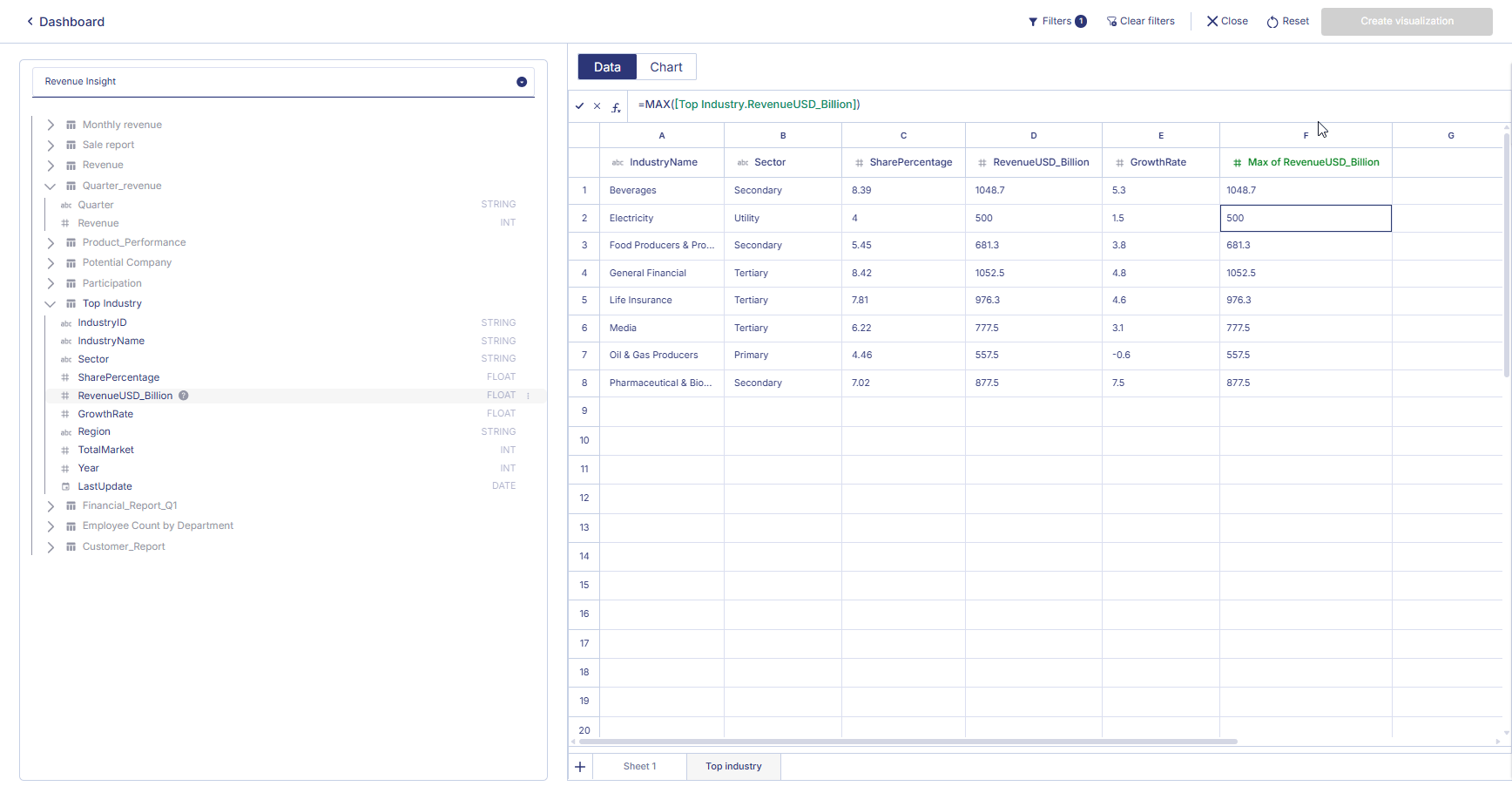This screenshot has width=1512, height=793.
Task: Collapse the Quarter_revenue table
Action: pos(51,186)
